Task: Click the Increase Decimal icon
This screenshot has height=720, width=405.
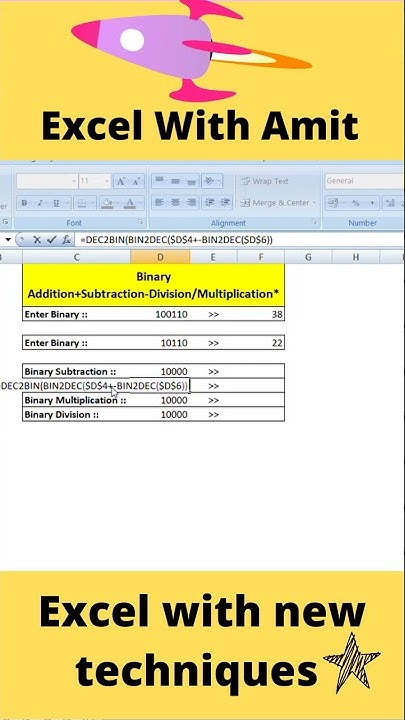Action: (x=391, y=203)
